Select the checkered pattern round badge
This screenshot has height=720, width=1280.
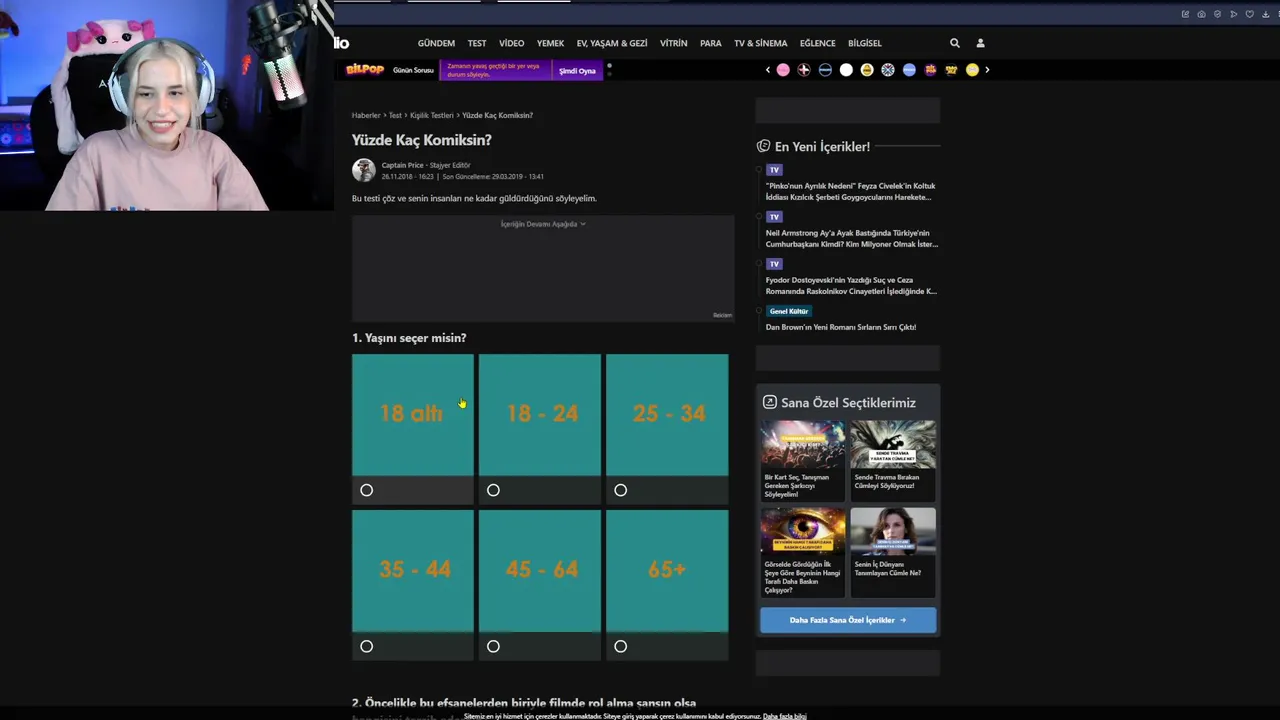[888, 70]
